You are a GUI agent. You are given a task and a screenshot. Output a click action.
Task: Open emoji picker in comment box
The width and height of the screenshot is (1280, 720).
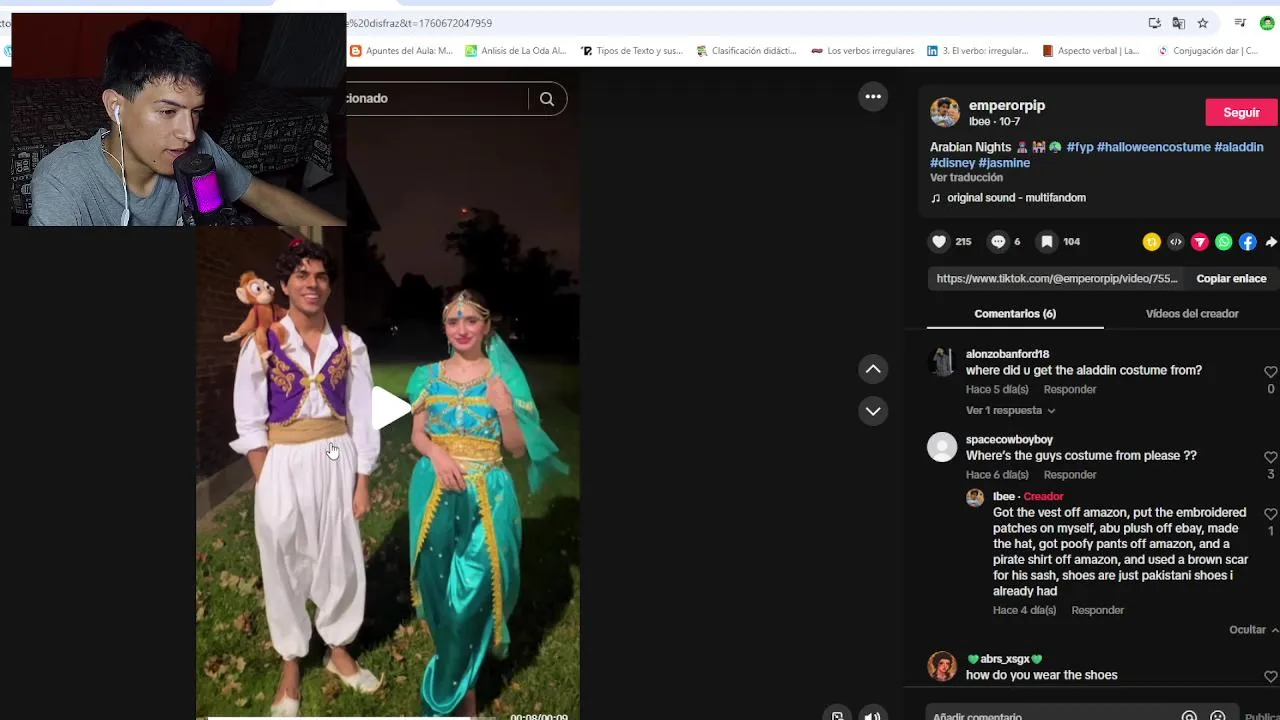[1217, 716]
